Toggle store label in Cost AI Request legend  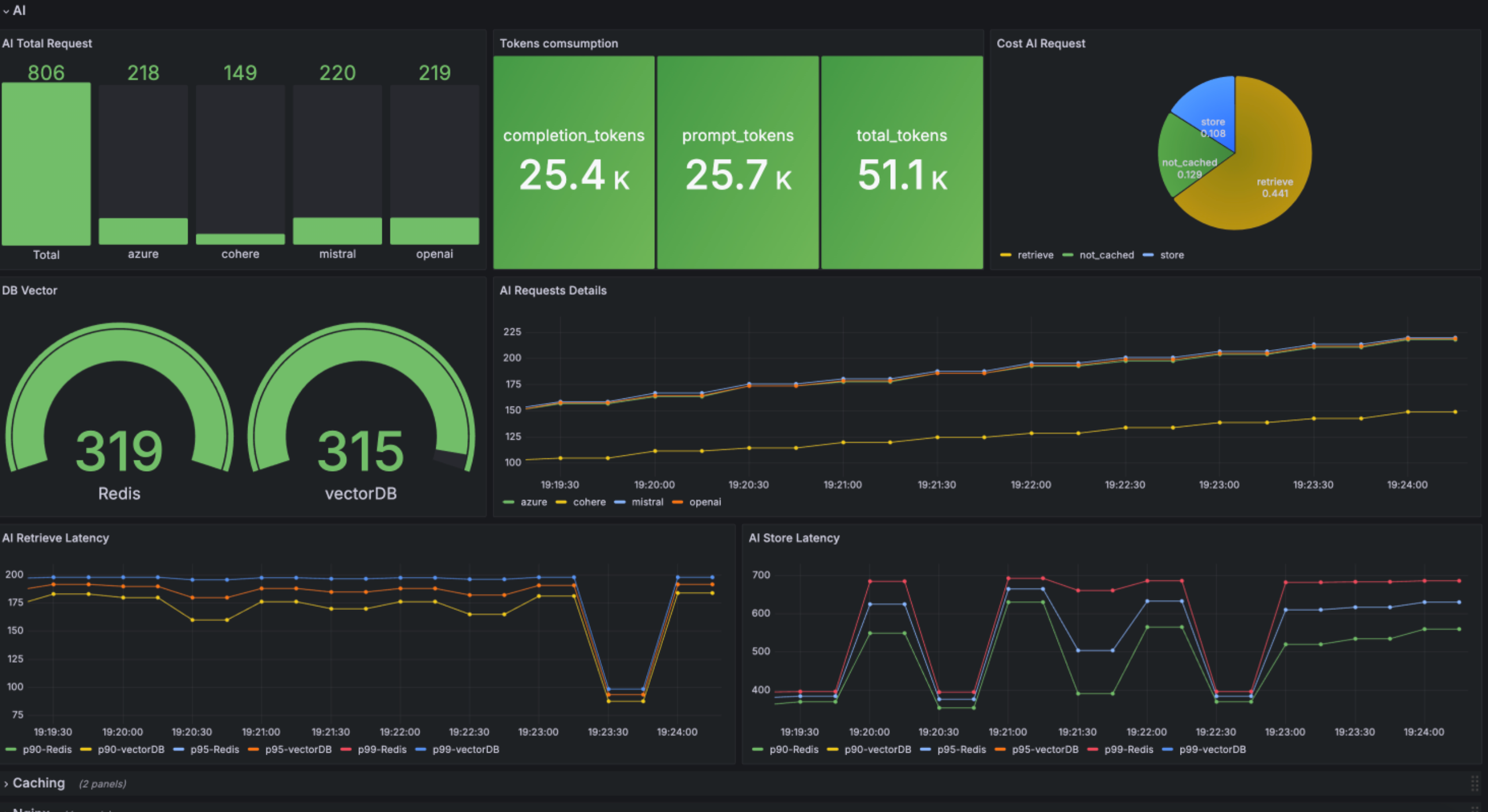(1171, 255)
